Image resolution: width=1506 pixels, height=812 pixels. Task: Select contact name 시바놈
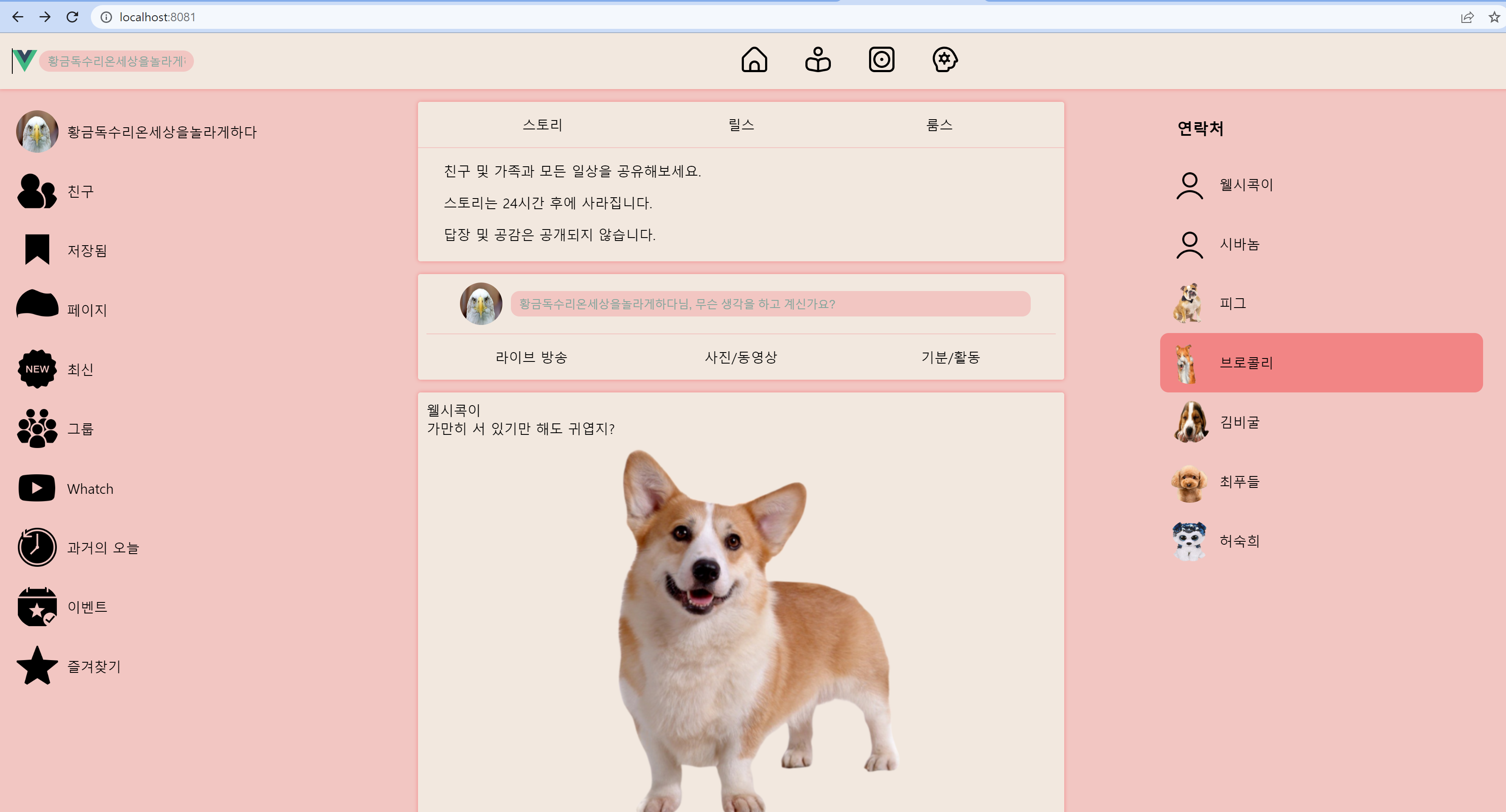click(x=1240, y=244)
